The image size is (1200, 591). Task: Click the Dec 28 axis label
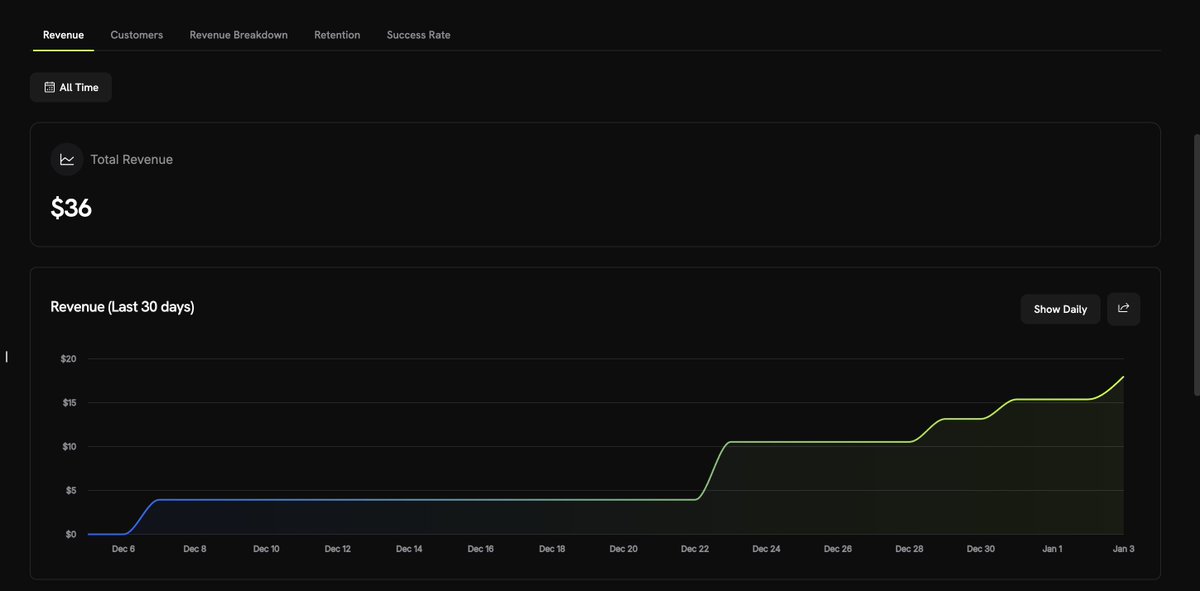(910, 549)
